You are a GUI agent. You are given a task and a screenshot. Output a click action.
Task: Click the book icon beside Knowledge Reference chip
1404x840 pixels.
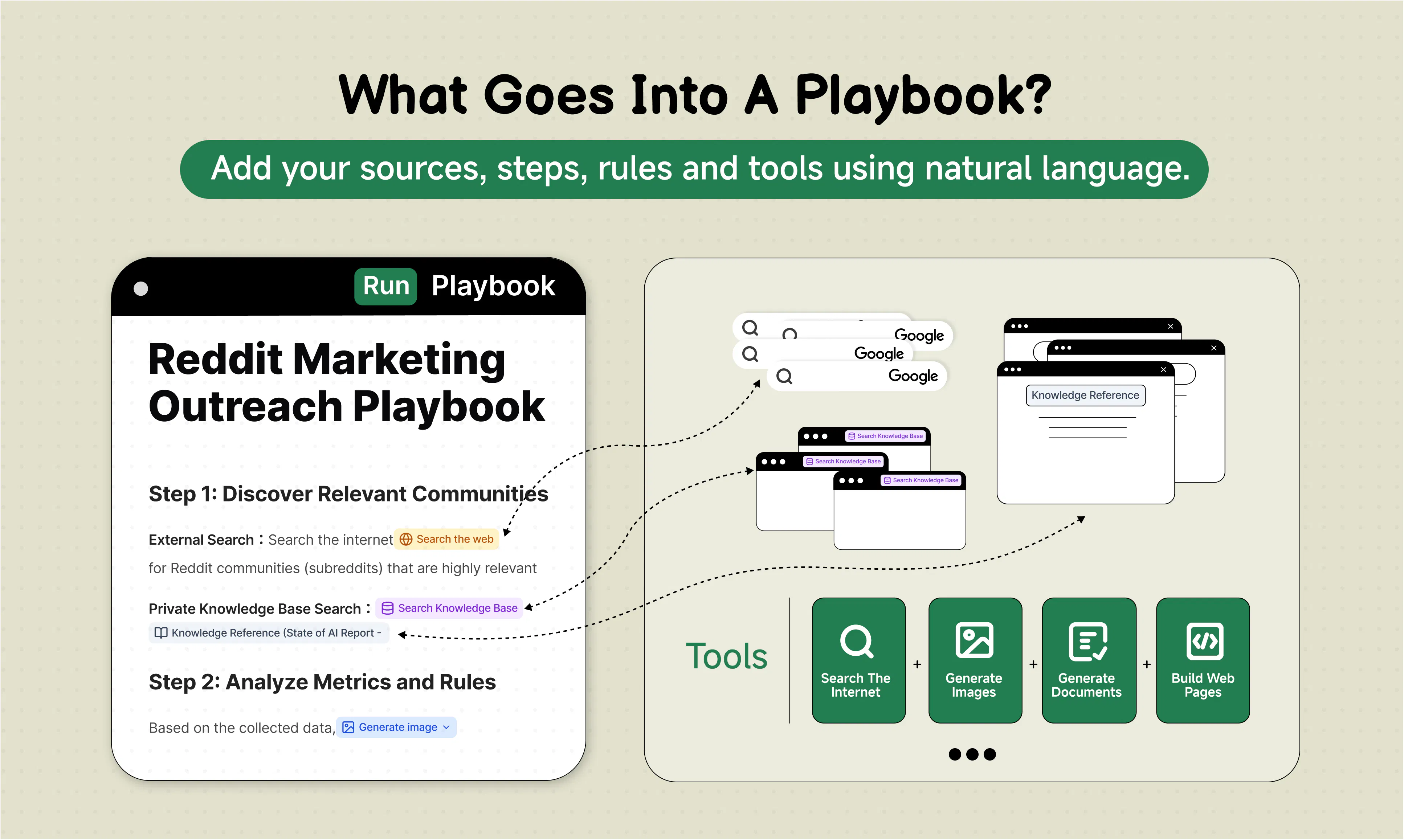pyautogui.click(x=161, y=633)
